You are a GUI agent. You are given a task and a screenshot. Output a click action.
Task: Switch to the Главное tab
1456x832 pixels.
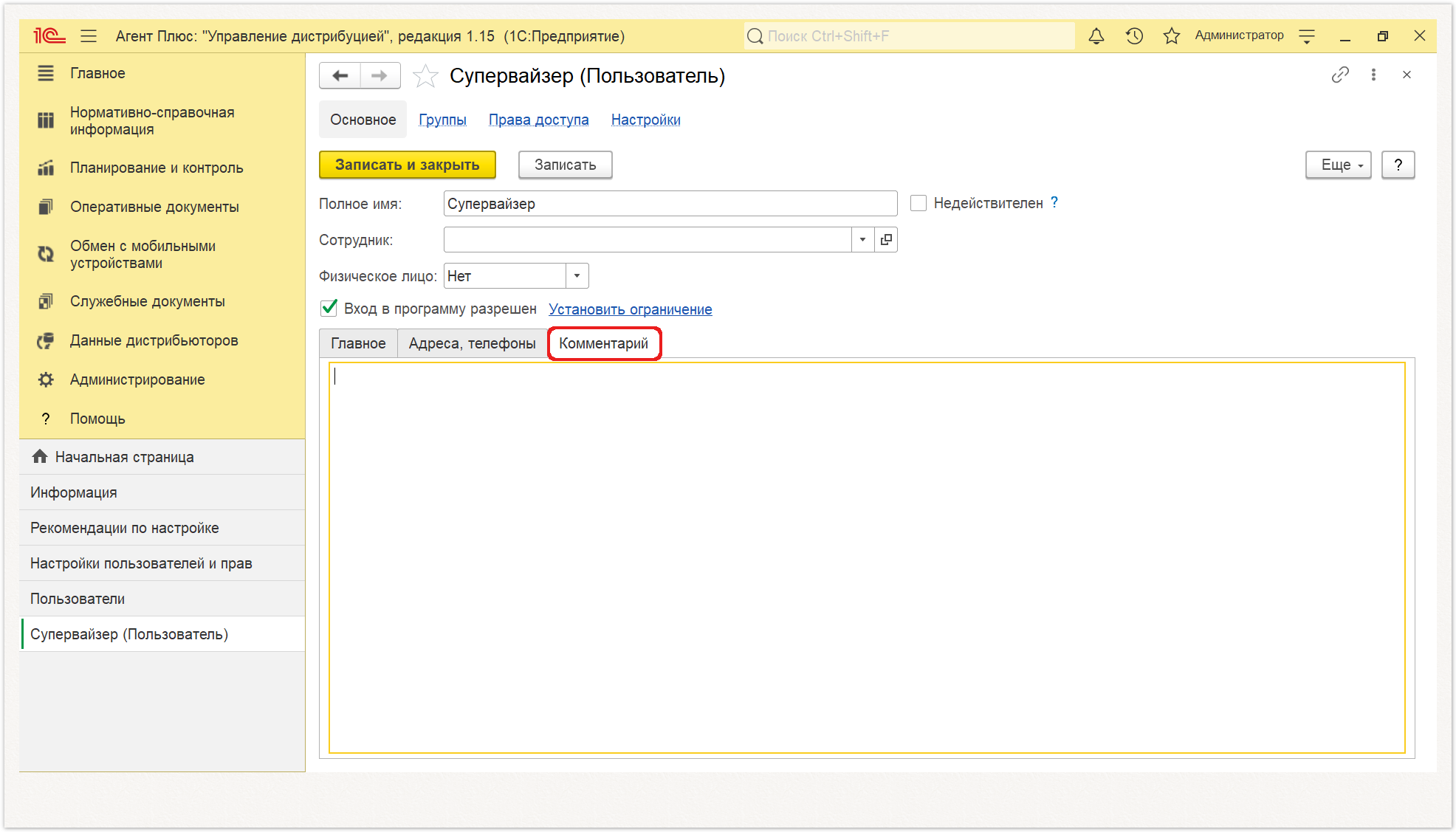tap(358, 343)
